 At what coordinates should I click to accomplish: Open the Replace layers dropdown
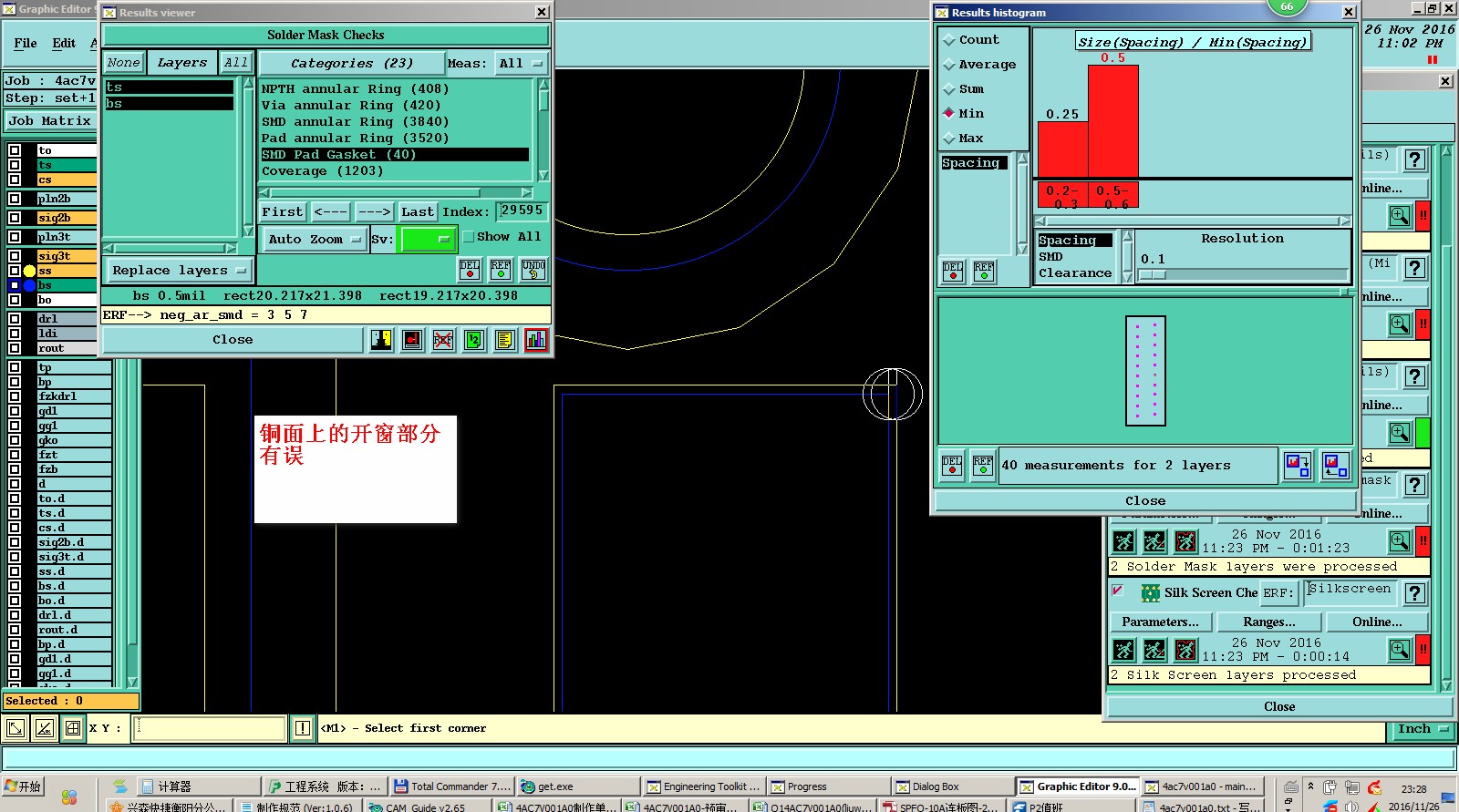click(x=179, y=271)
